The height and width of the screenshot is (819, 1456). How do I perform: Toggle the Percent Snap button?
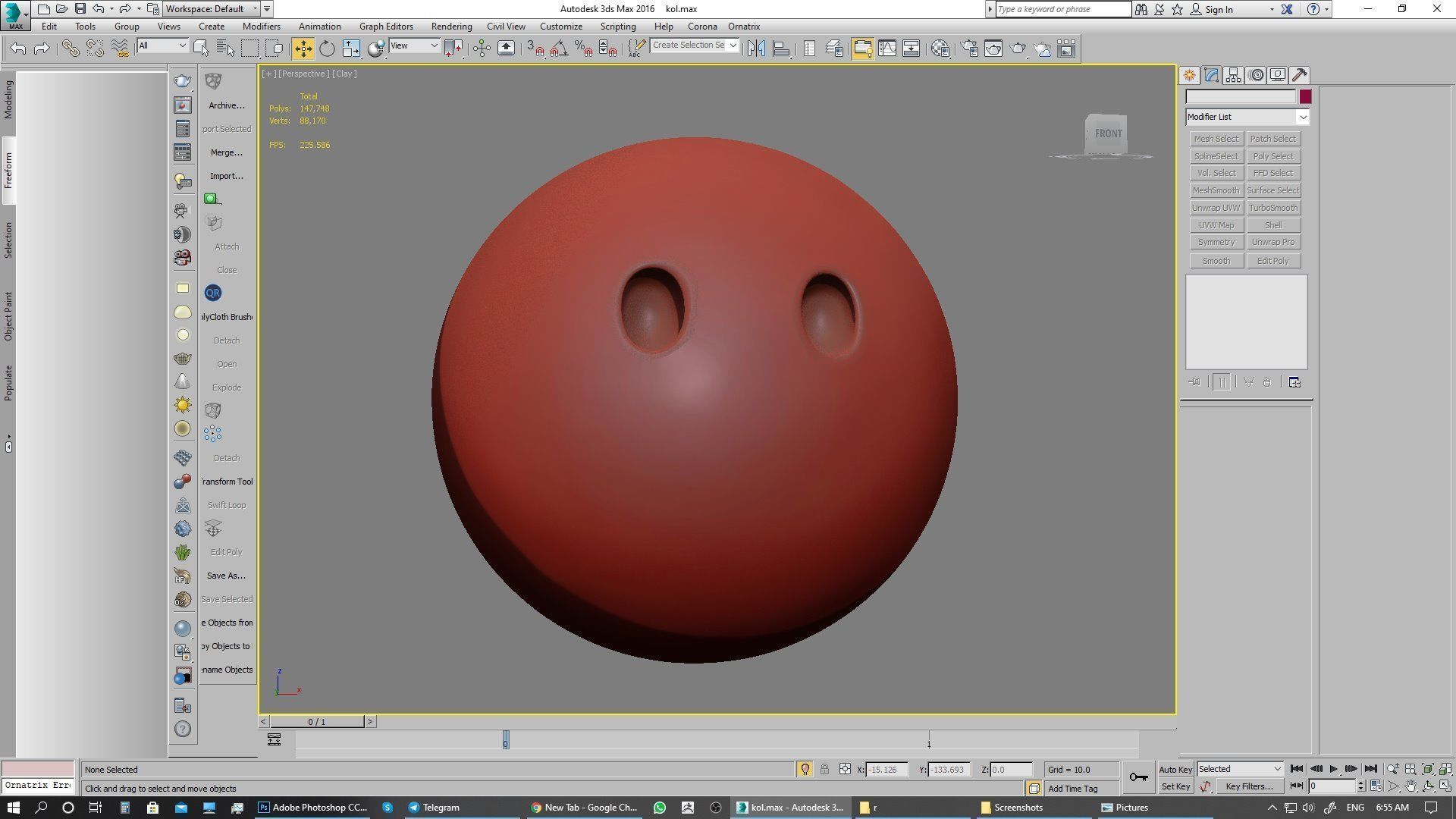(583, 49)
